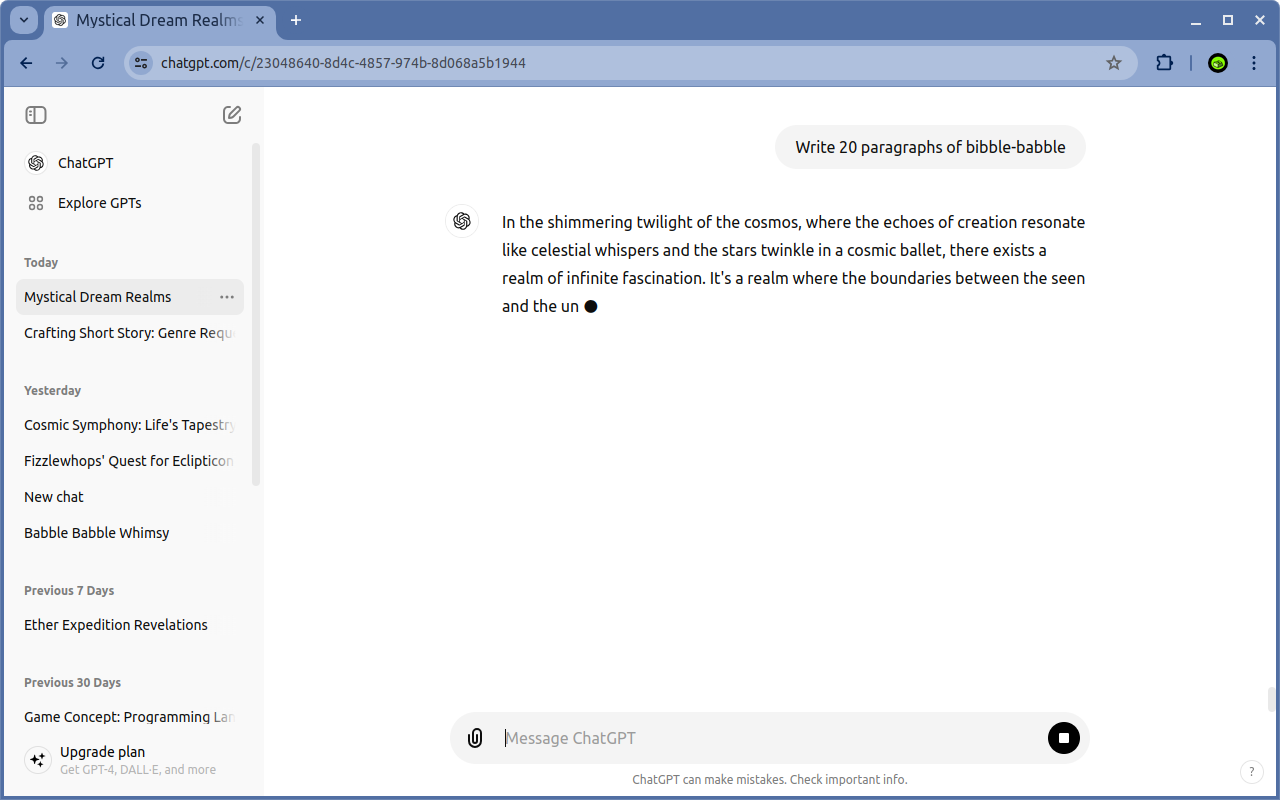Image resolution: width=1280 pixels, height=800 pixels.
Task: Open the Chrome three-dot menu
Action: [1254, 63]
